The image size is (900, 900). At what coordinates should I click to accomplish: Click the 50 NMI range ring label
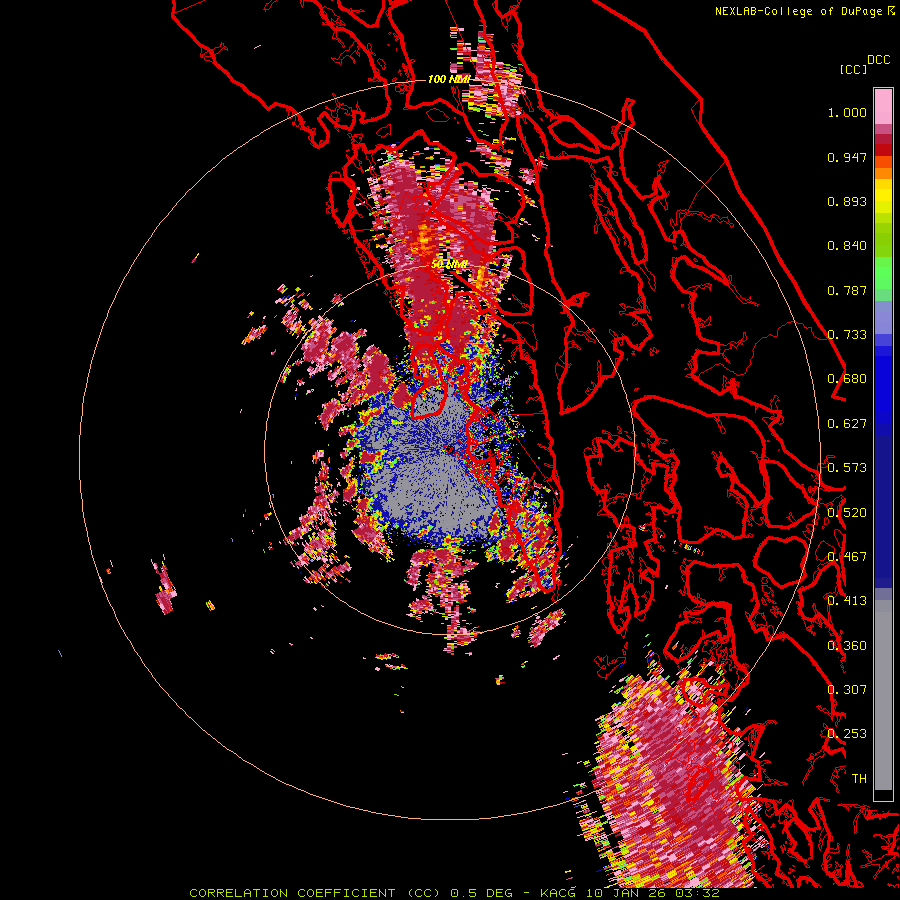tap(449, 265)
